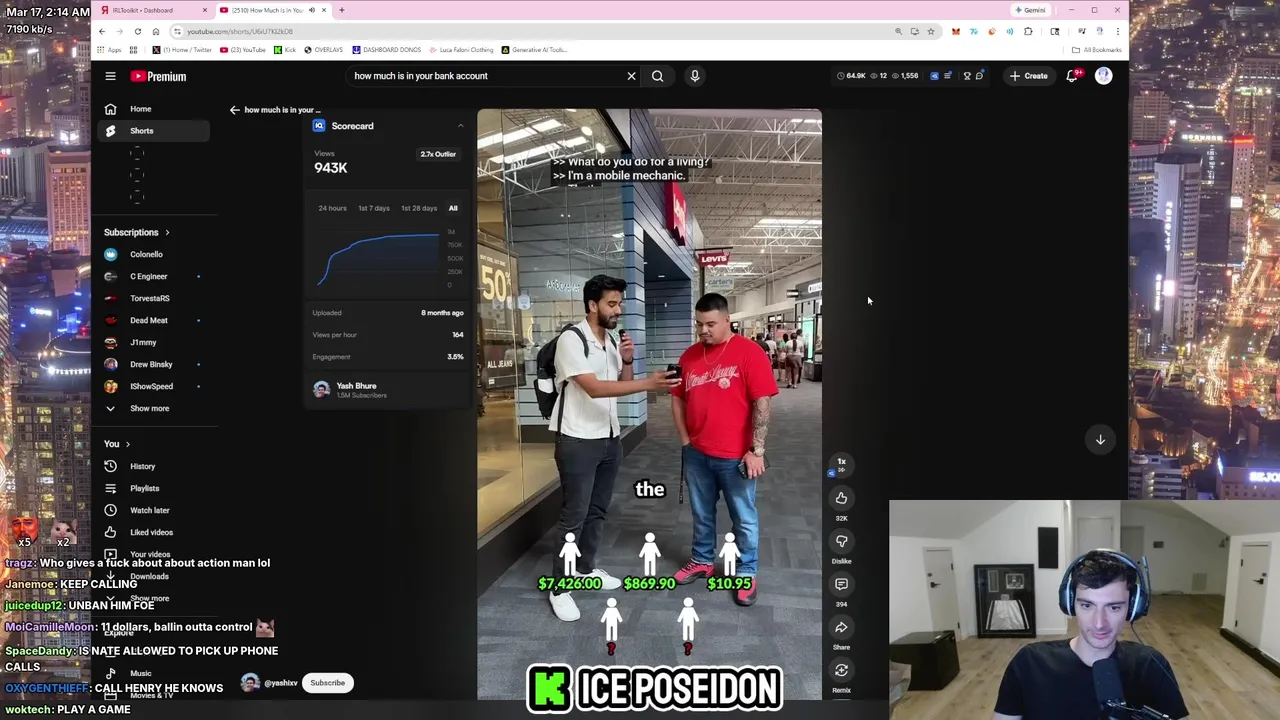This screenshot has height=720, width=1280.
Task: Select the All range tab
Action: pyautogui.click(x=453, y=208)
